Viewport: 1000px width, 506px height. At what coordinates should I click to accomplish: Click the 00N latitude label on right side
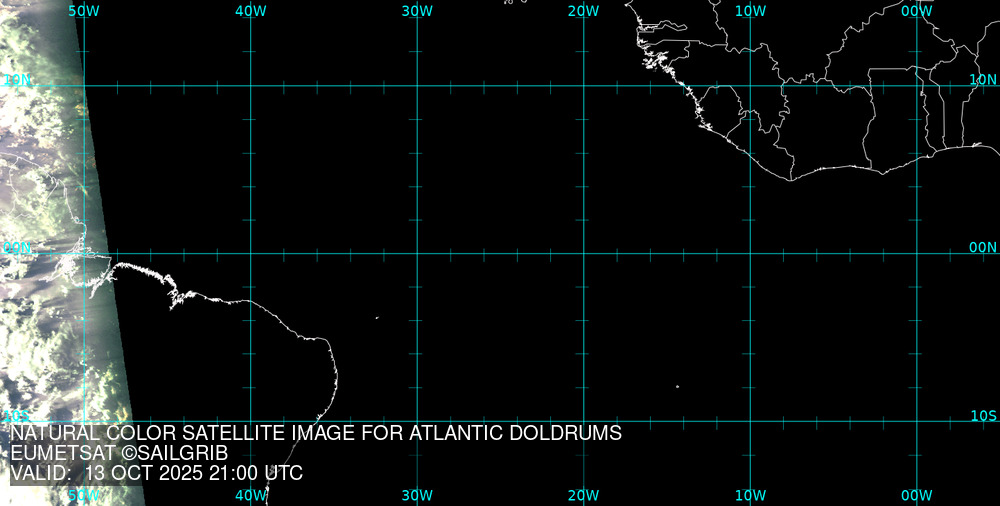(x=983, y=247)
